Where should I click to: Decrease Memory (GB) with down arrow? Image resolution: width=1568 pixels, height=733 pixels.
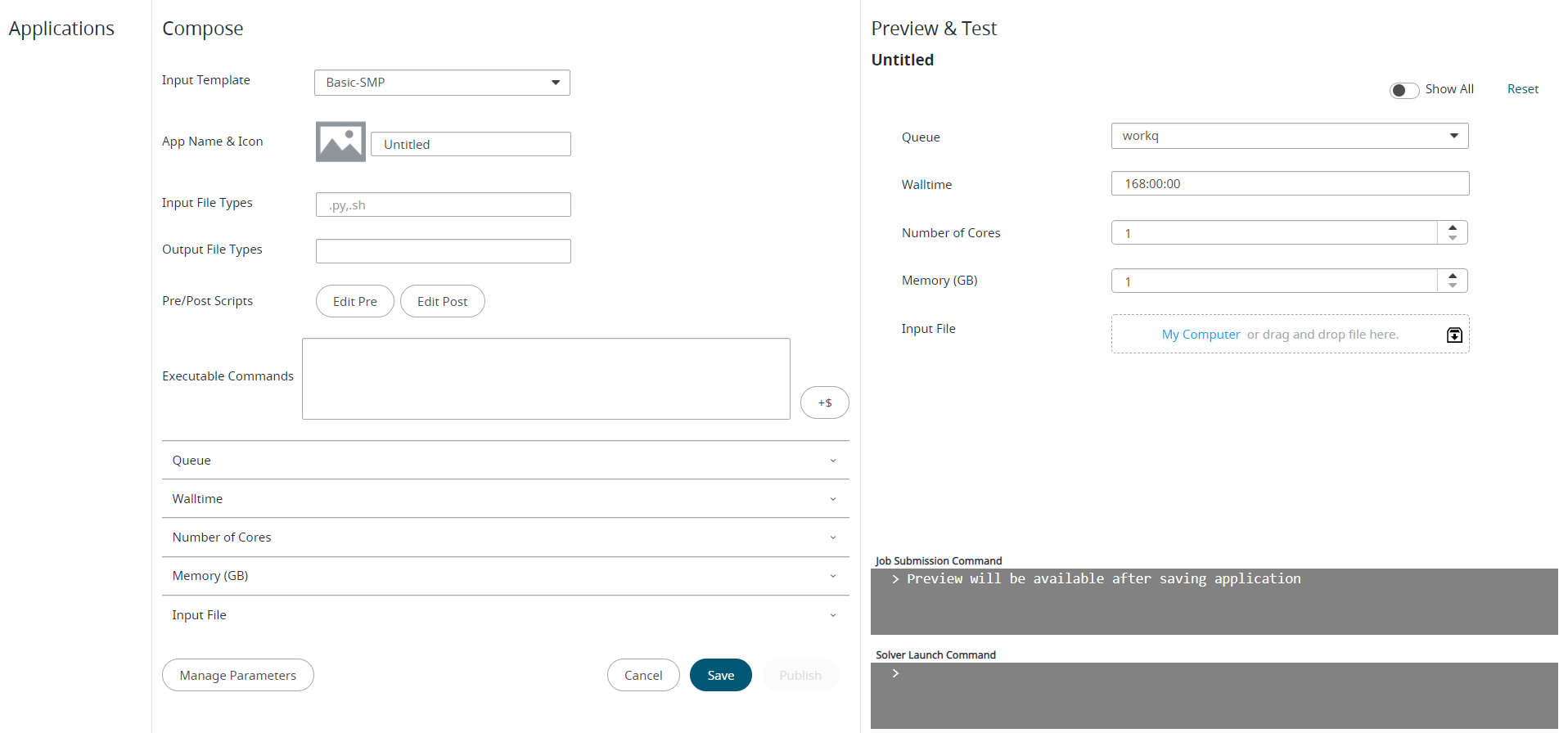point(1453,286)
